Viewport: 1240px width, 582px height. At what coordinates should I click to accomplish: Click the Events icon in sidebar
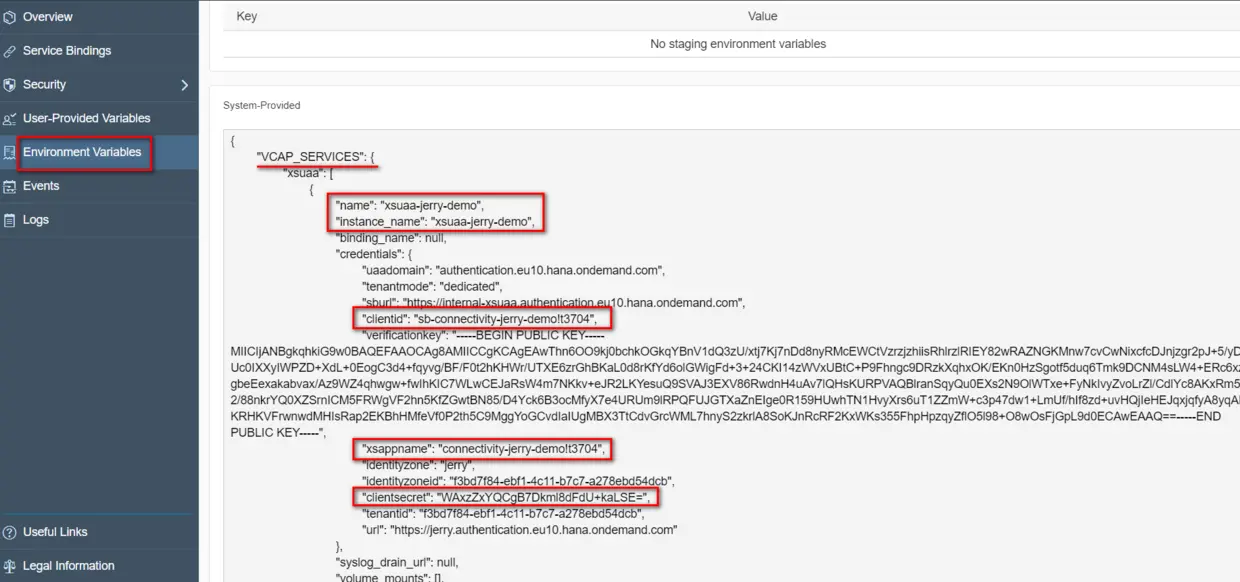[9, 186]
